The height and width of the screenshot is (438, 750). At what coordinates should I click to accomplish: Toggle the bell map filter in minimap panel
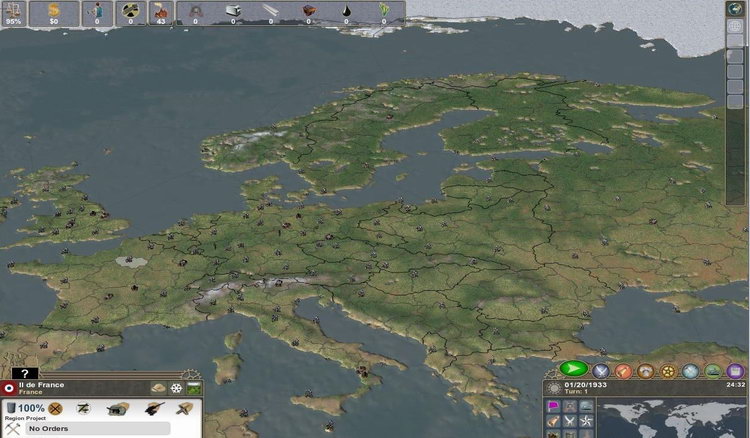pos(553,421)
